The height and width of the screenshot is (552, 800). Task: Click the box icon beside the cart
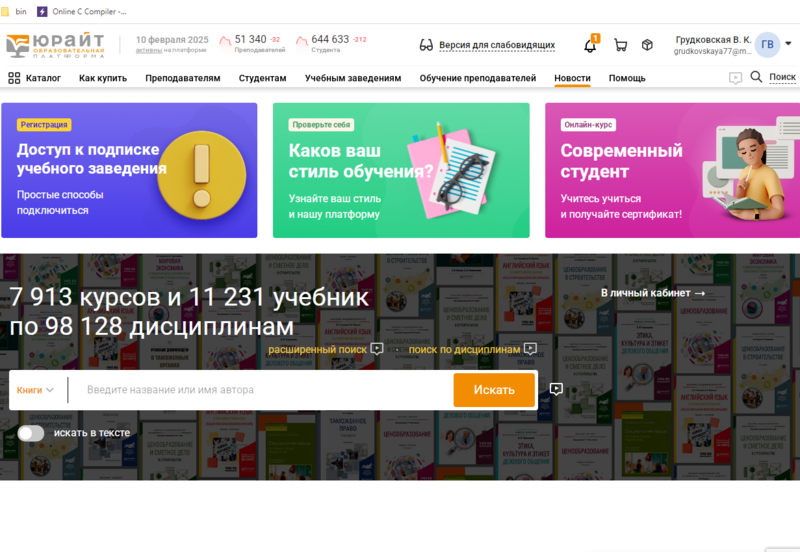tap(647, 45)
